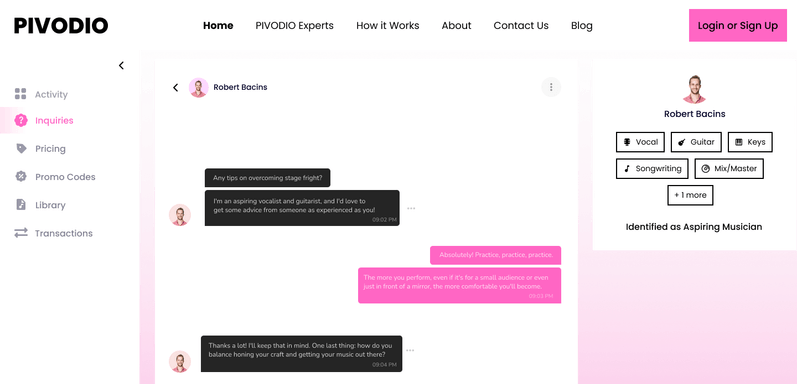Click the Pricing tag icon
The image size is (797, 384).
[x=21, y=149]
